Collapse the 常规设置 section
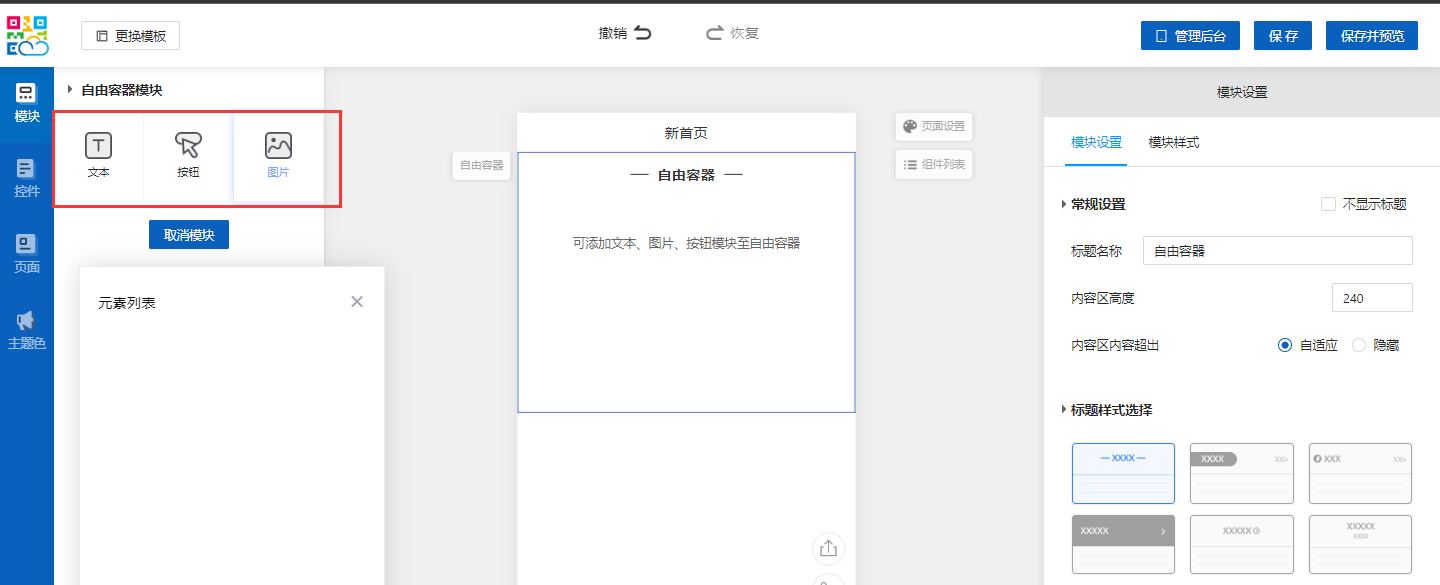Screen dimensions: 1440x585 point(1063,204)
